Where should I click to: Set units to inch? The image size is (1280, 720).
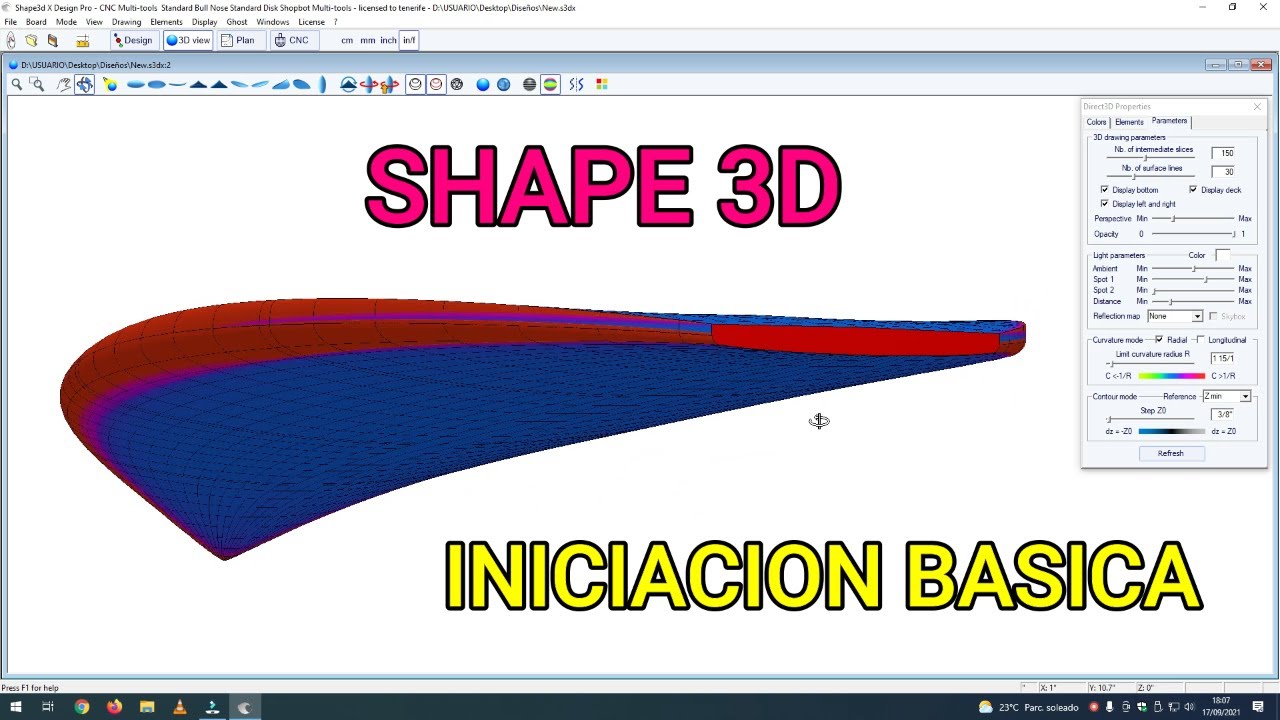pos(388,41)
